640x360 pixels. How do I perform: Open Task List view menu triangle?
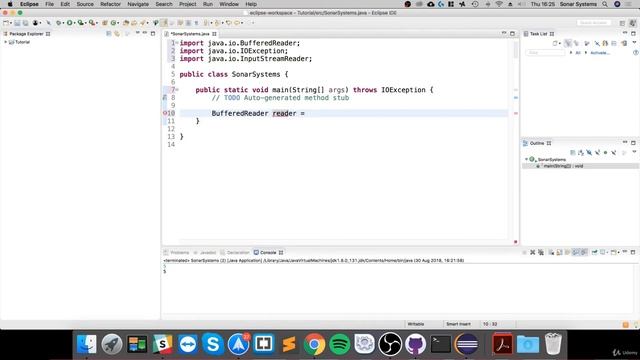(x=634, y=42)
